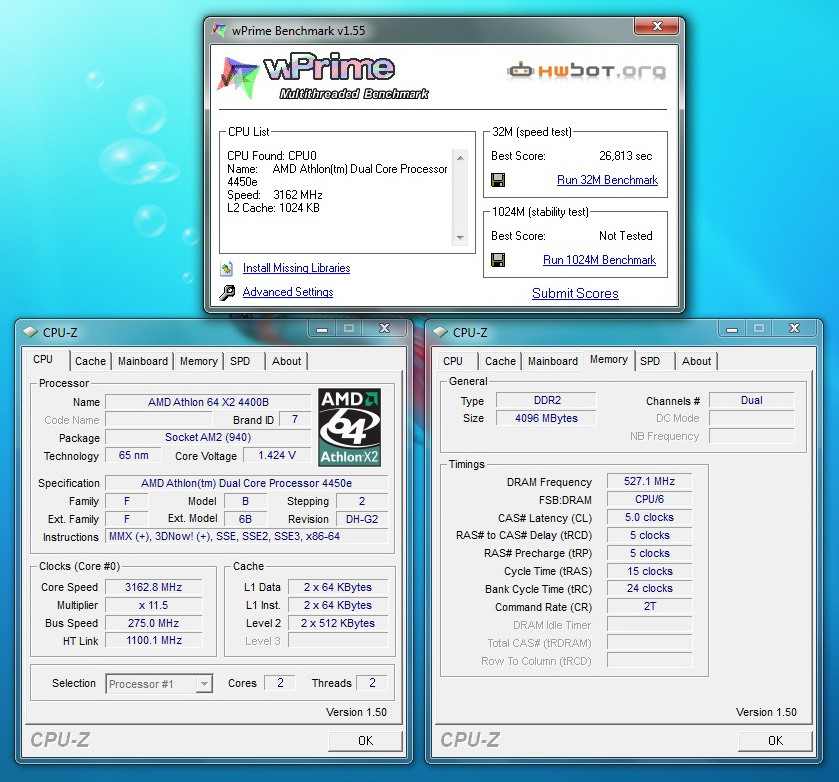Image resolution: width=839 pixels, height=782 pixels.
Task: Click the CPU List scrollbar up arrow
Action: (x=460, y=158)
